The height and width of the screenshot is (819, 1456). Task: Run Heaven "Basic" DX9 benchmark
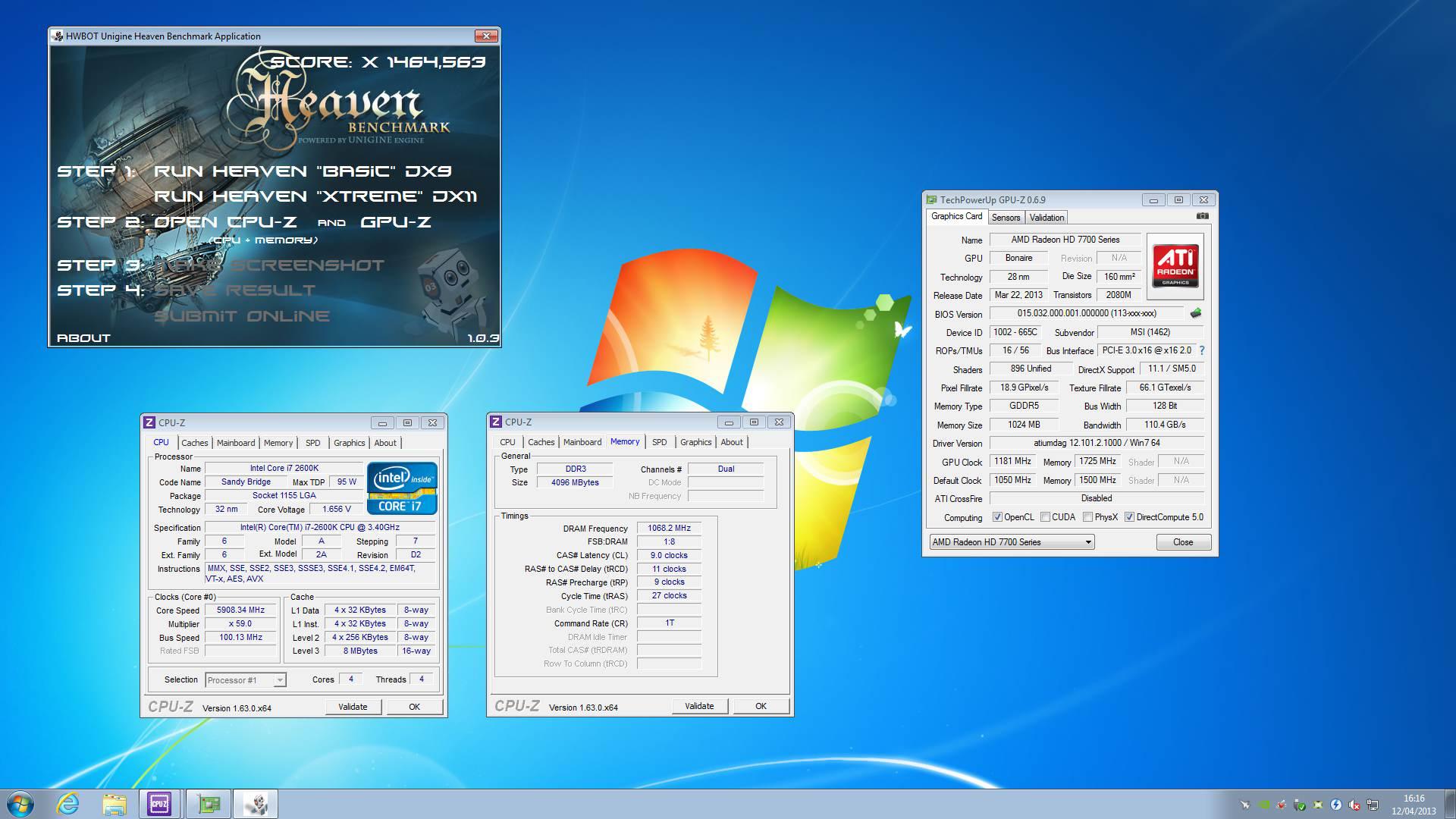click(x=303, y=171)
